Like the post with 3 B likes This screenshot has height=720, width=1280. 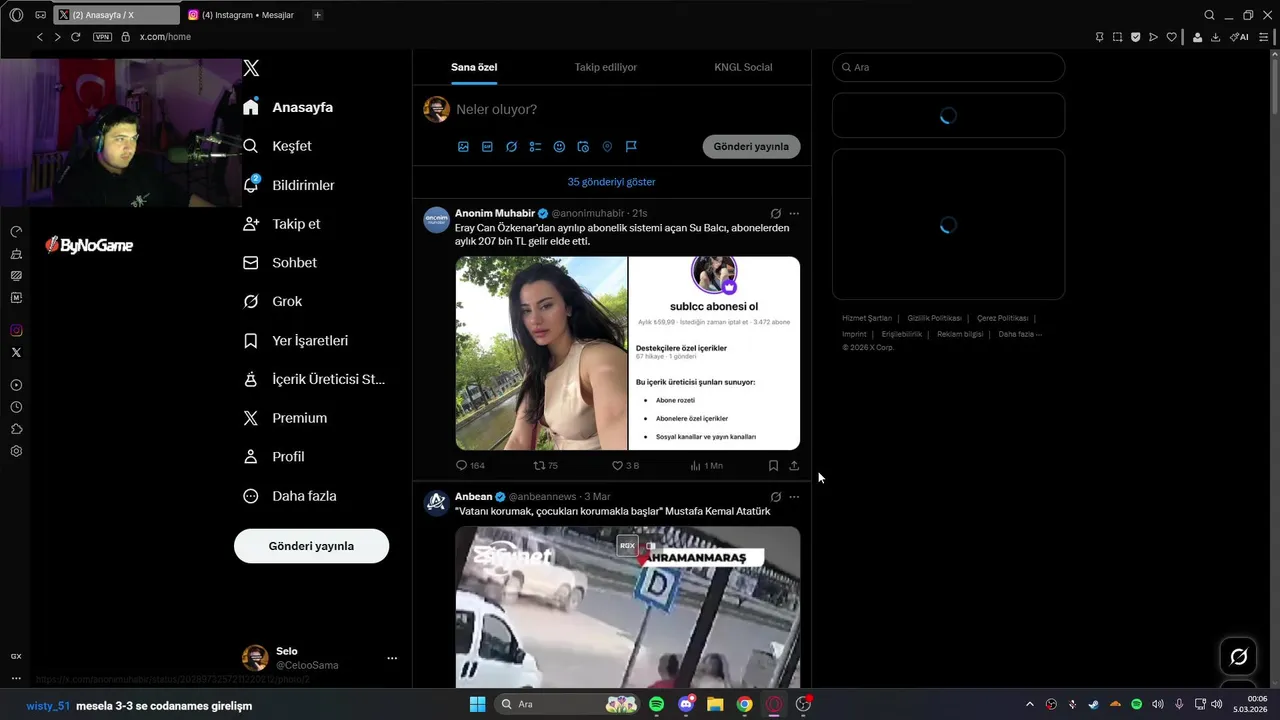pos(625,466)
